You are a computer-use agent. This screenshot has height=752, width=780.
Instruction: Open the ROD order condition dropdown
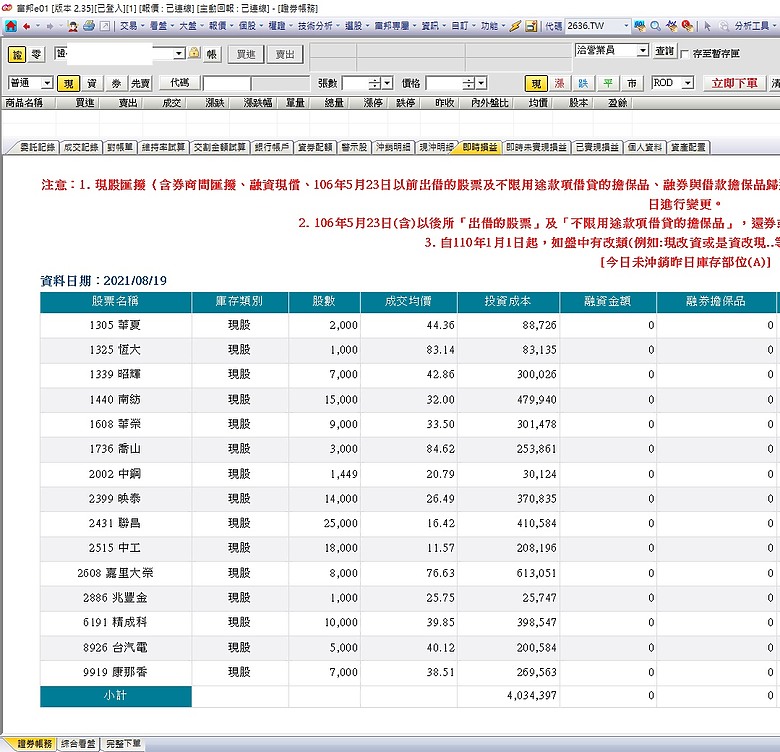coord(687,83)
